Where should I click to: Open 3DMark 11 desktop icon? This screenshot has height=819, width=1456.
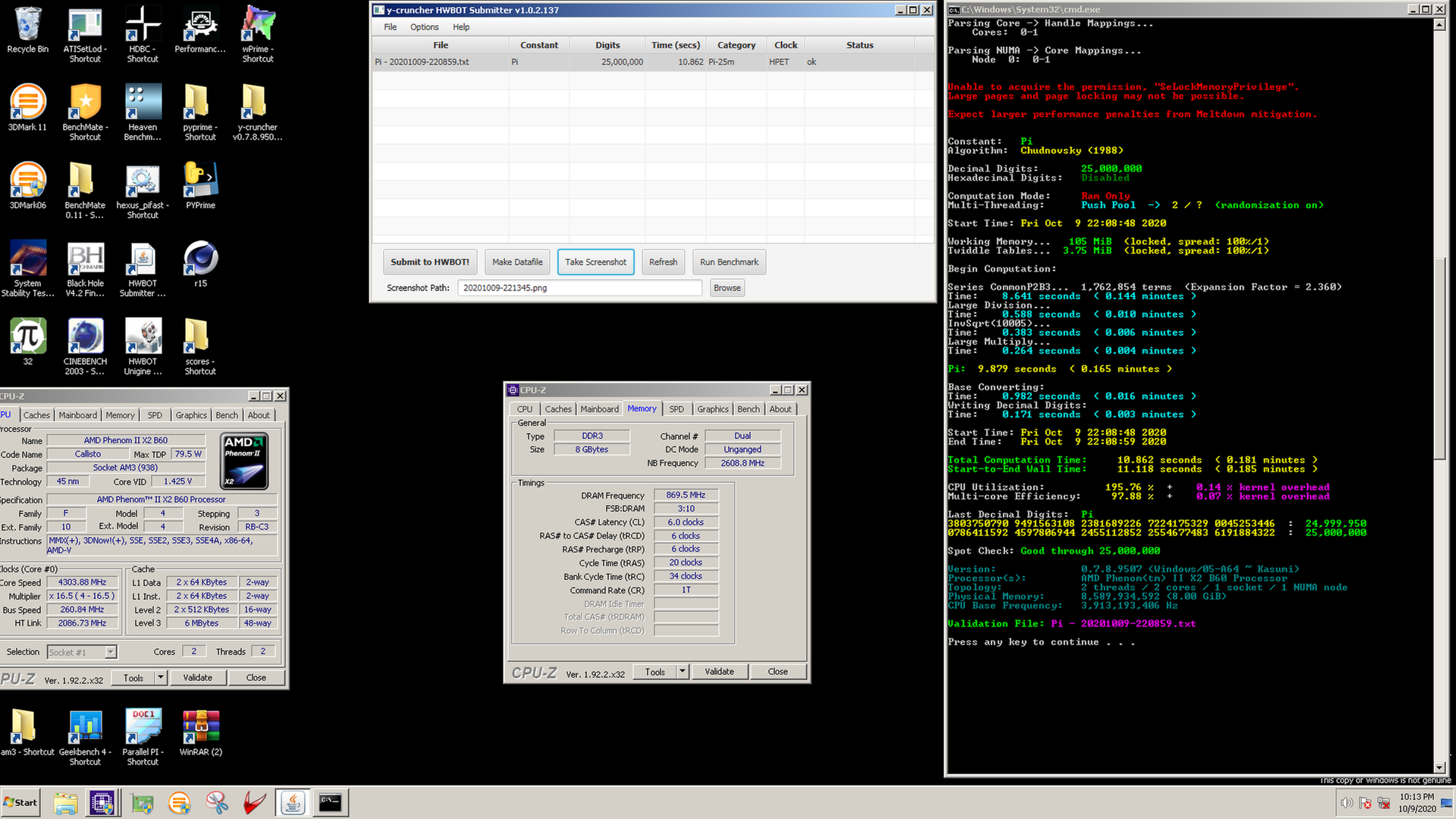[x=28, y=108]
